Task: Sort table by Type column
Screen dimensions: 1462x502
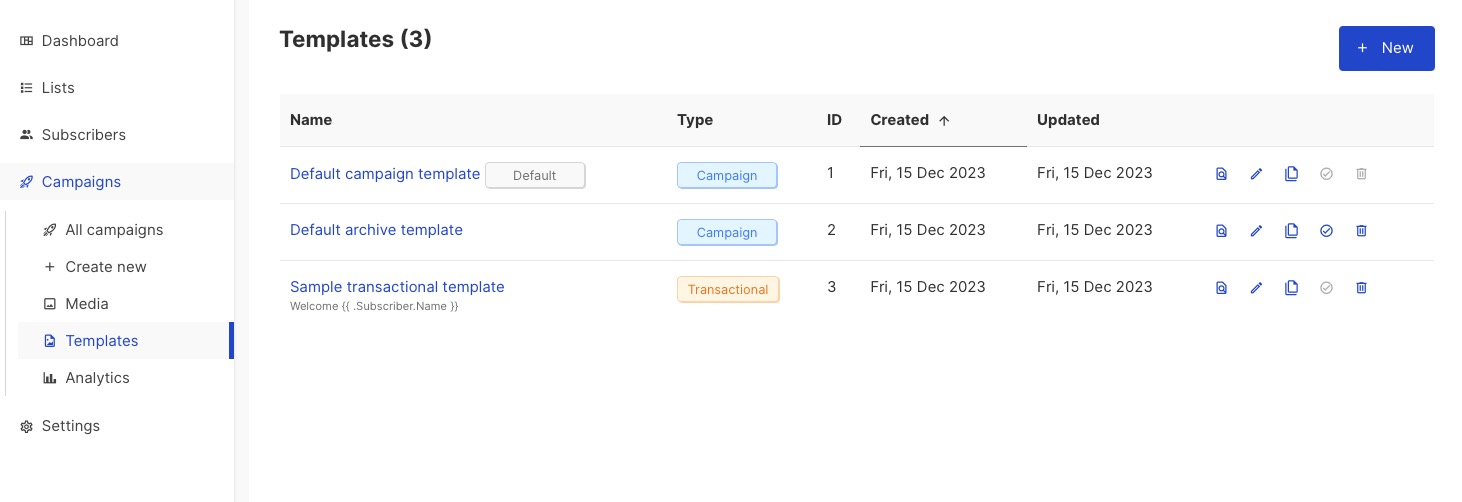Action: [x=695, y=120]
